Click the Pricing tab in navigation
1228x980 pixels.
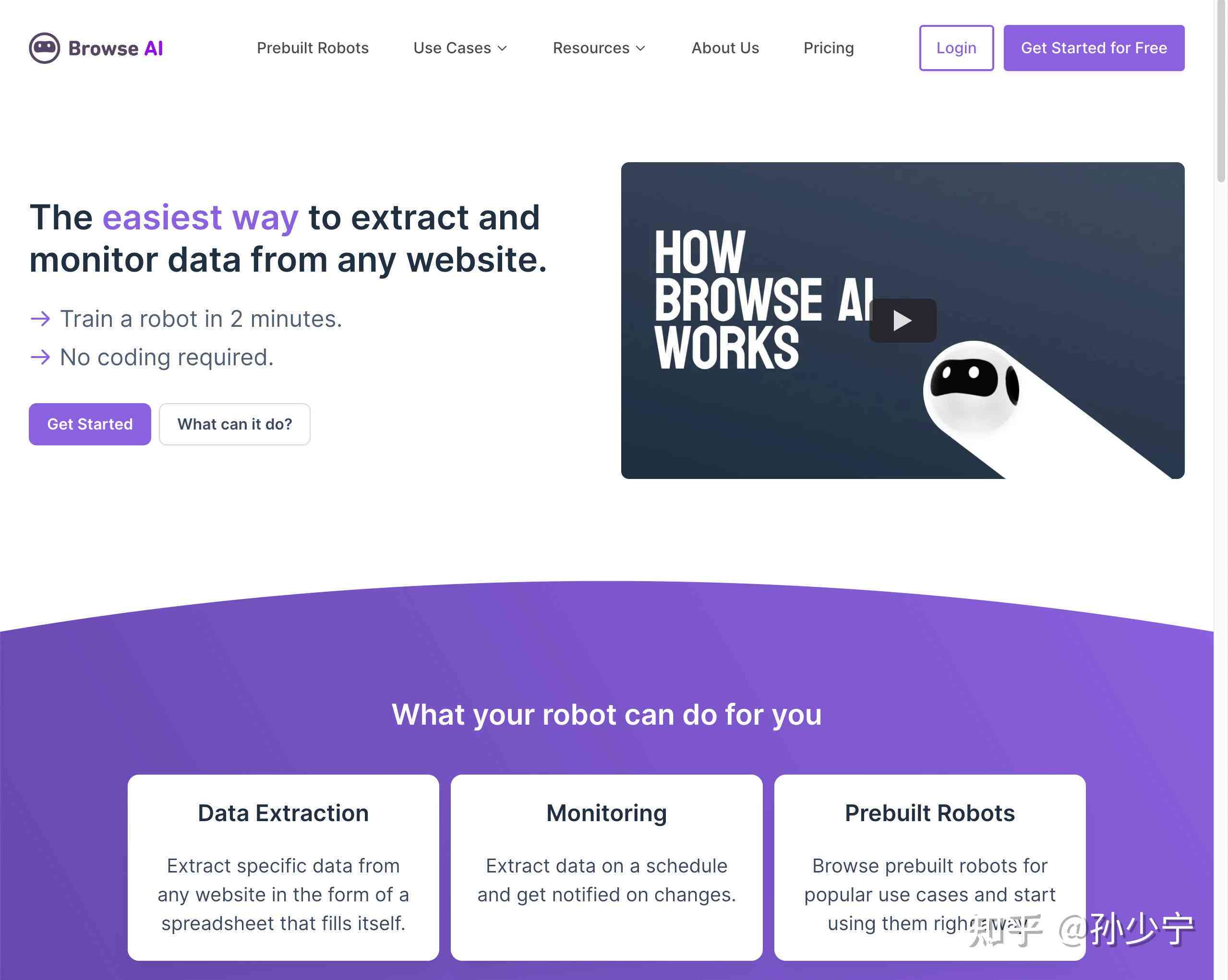(x=828, y=48)
